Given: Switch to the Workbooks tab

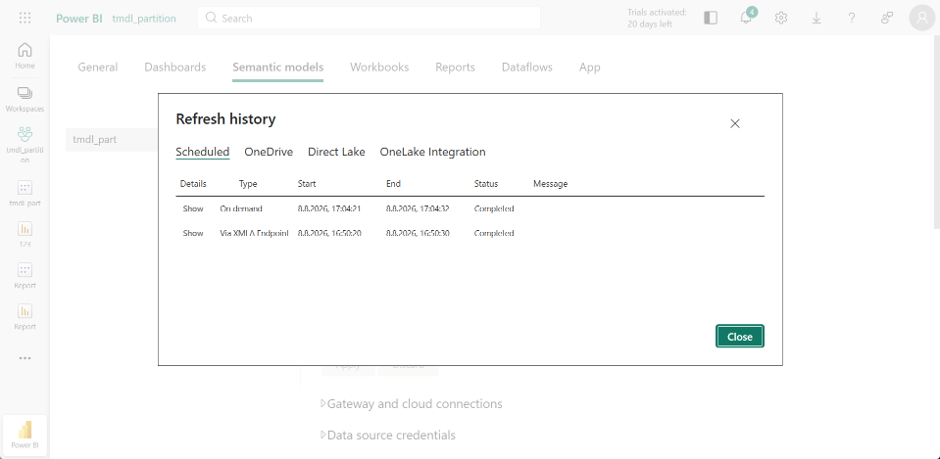Looking at the screenshot, I should point(379,67).
